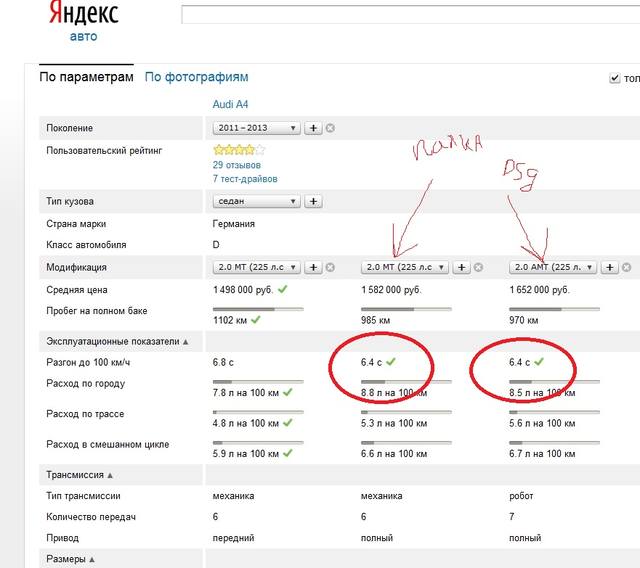Viewport: 640px width, 568px height.
Task: Click the Средняя цена row label
Action: click(x=77, y=290)
